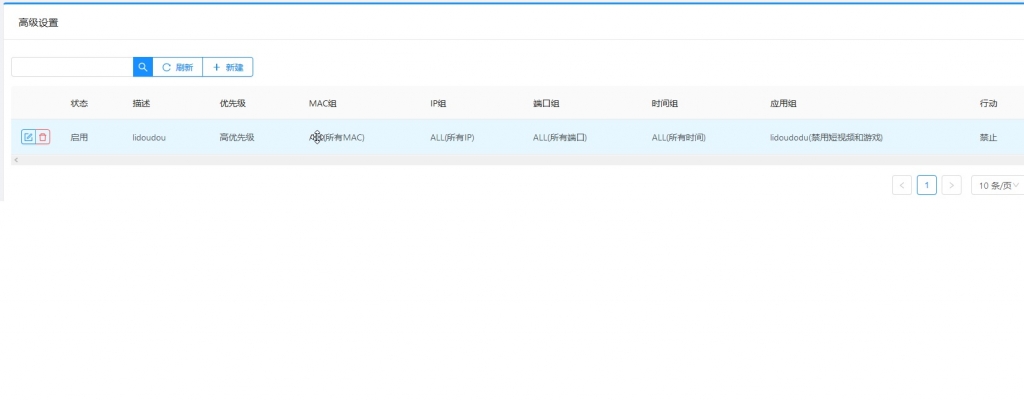Screen dimensions: 1024x401
Task: Open the 10 条/页 page size dropdown
Action: click(997, 185)
